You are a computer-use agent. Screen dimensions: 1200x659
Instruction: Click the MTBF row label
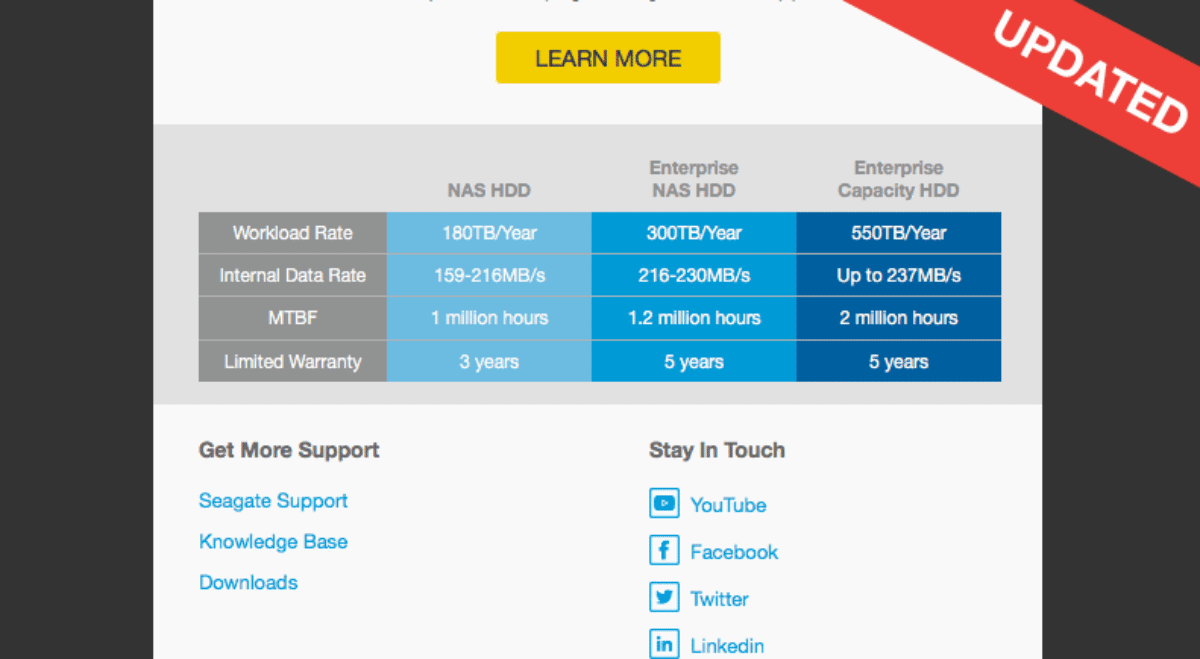(x=293, y=318)
